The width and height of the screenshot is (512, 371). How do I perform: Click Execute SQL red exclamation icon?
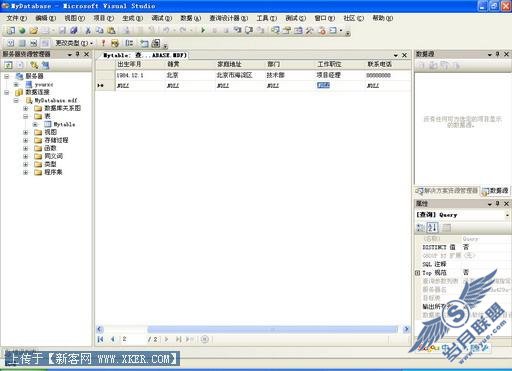click(x=103, y=43)
